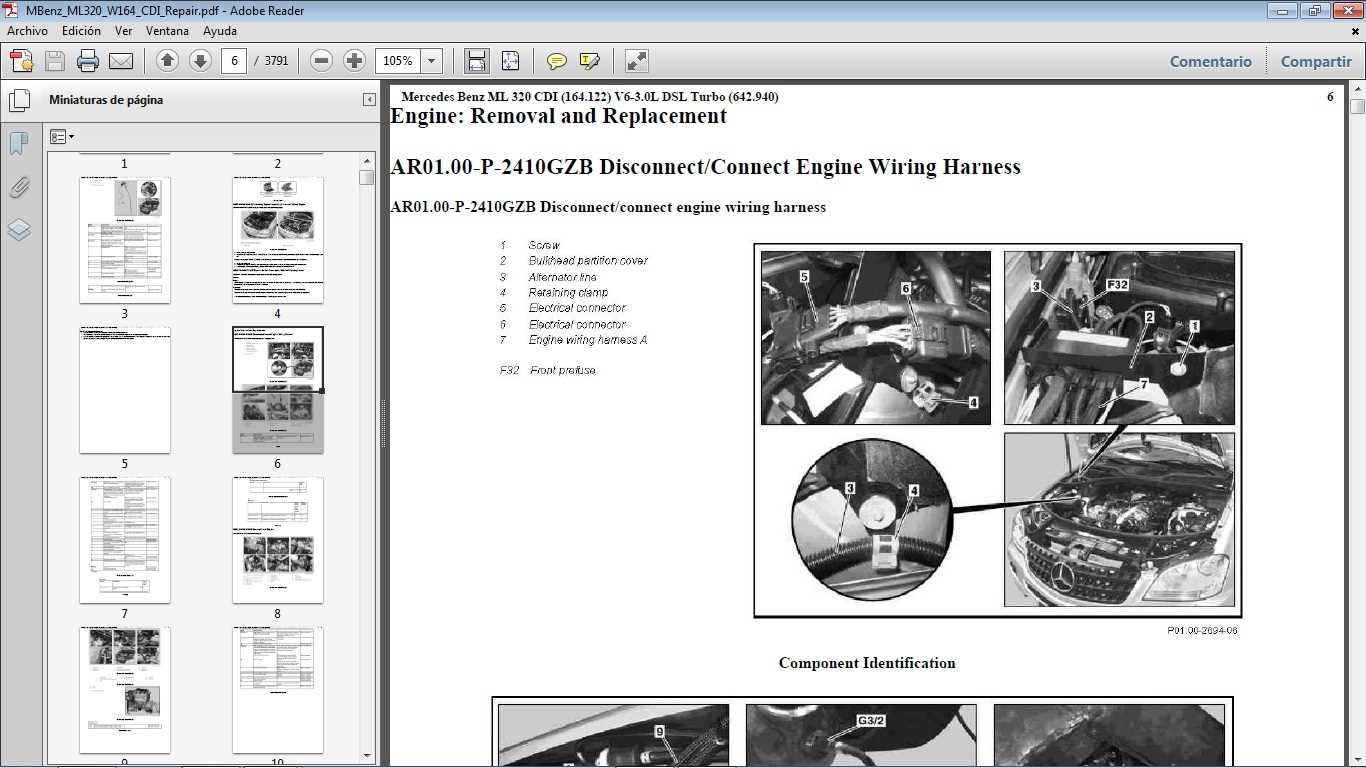
Task: Open the Bookmarks pane icon
Action: [x=19, y=144]
